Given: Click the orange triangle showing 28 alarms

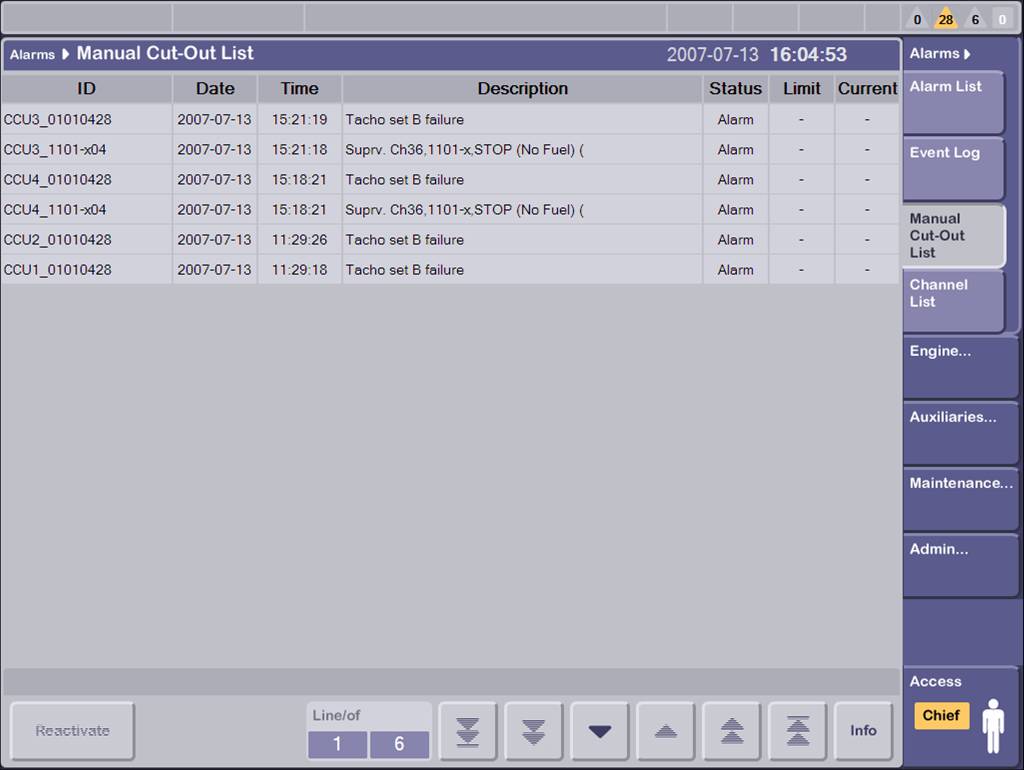Looking at the screenshot, I should [945, 18].
